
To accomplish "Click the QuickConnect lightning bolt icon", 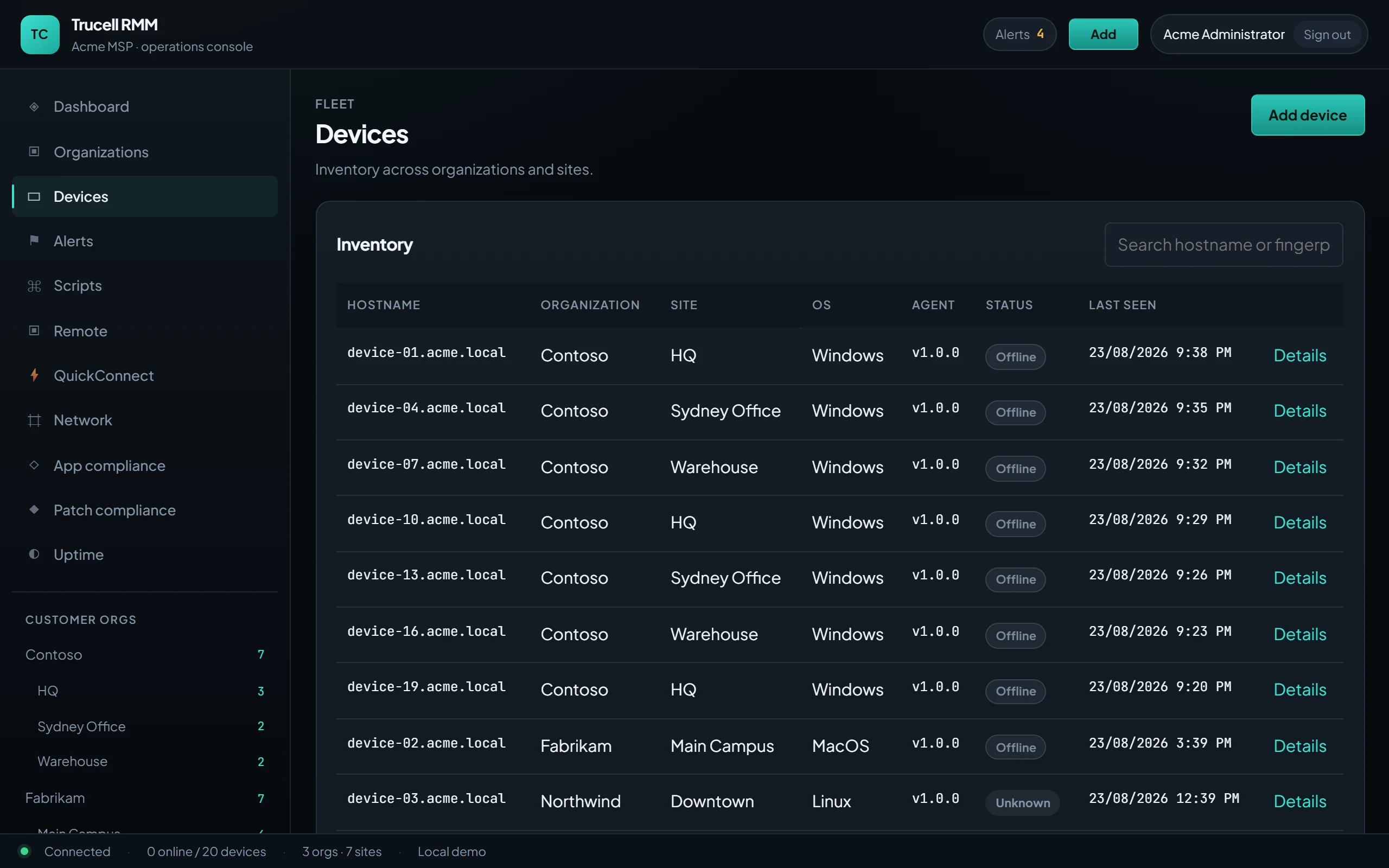I will click(x=34, y=375).
